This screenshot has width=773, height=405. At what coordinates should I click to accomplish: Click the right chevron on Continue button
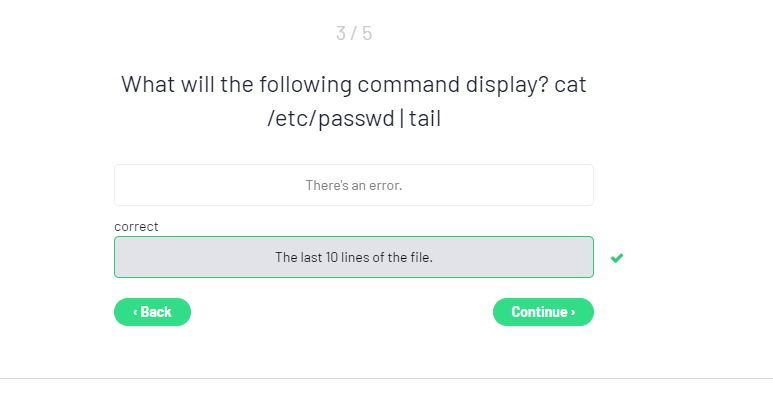click(x=573, y=312)
